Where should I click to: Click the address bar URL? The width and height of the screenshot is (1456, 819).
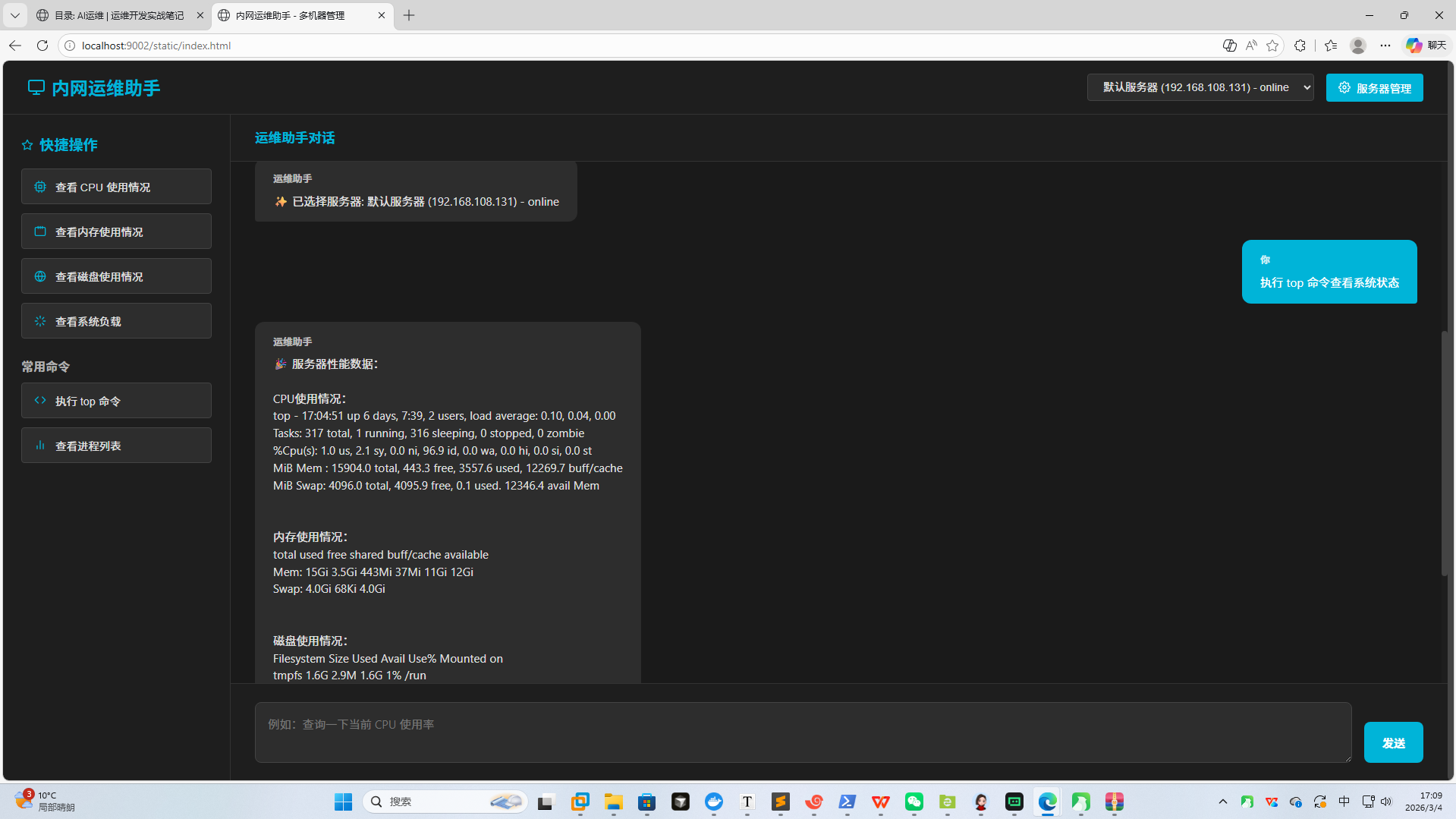[x=156, y=46]
